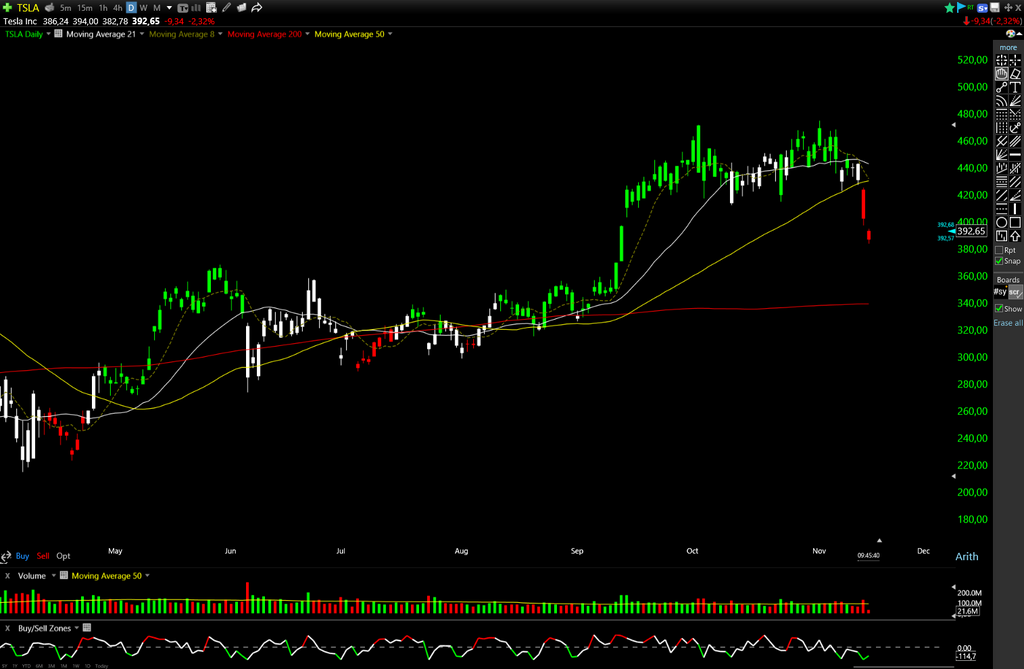Select the 1h timeframe

tap(103, 8)
